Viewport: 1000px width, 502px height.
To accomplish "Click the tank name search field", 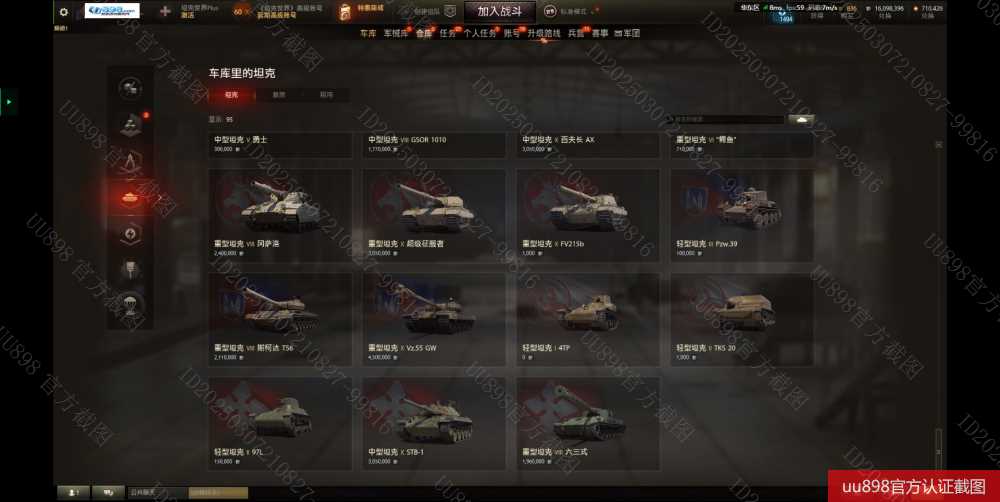I will [x=725, y=119].
